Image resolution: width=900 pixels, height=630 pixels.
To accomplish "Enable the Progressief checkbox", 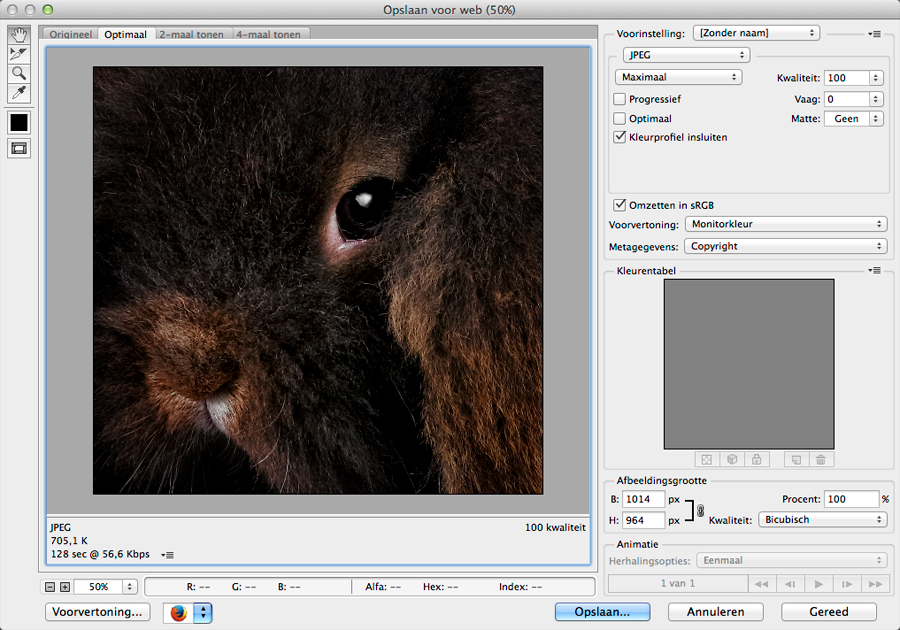I will 620,100.
